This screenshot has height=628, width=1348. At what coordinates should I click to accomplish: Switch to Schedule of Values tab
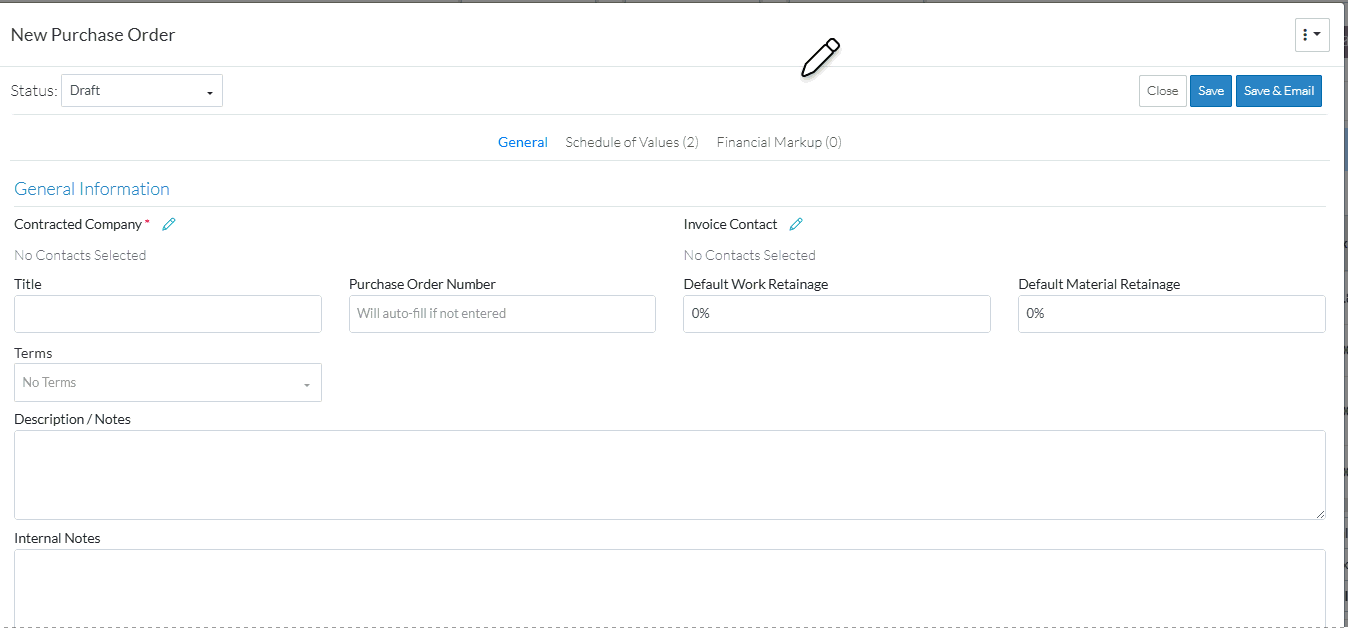pos(632,142)
